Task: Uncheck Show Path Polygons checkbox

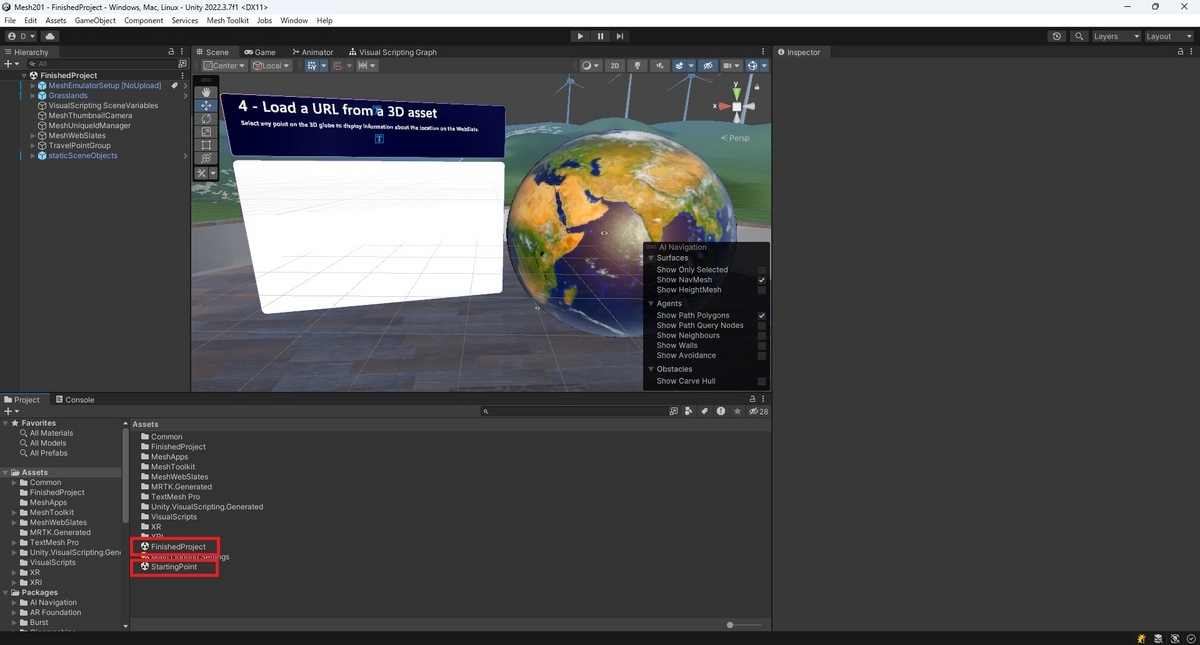Action: [762, 316]
